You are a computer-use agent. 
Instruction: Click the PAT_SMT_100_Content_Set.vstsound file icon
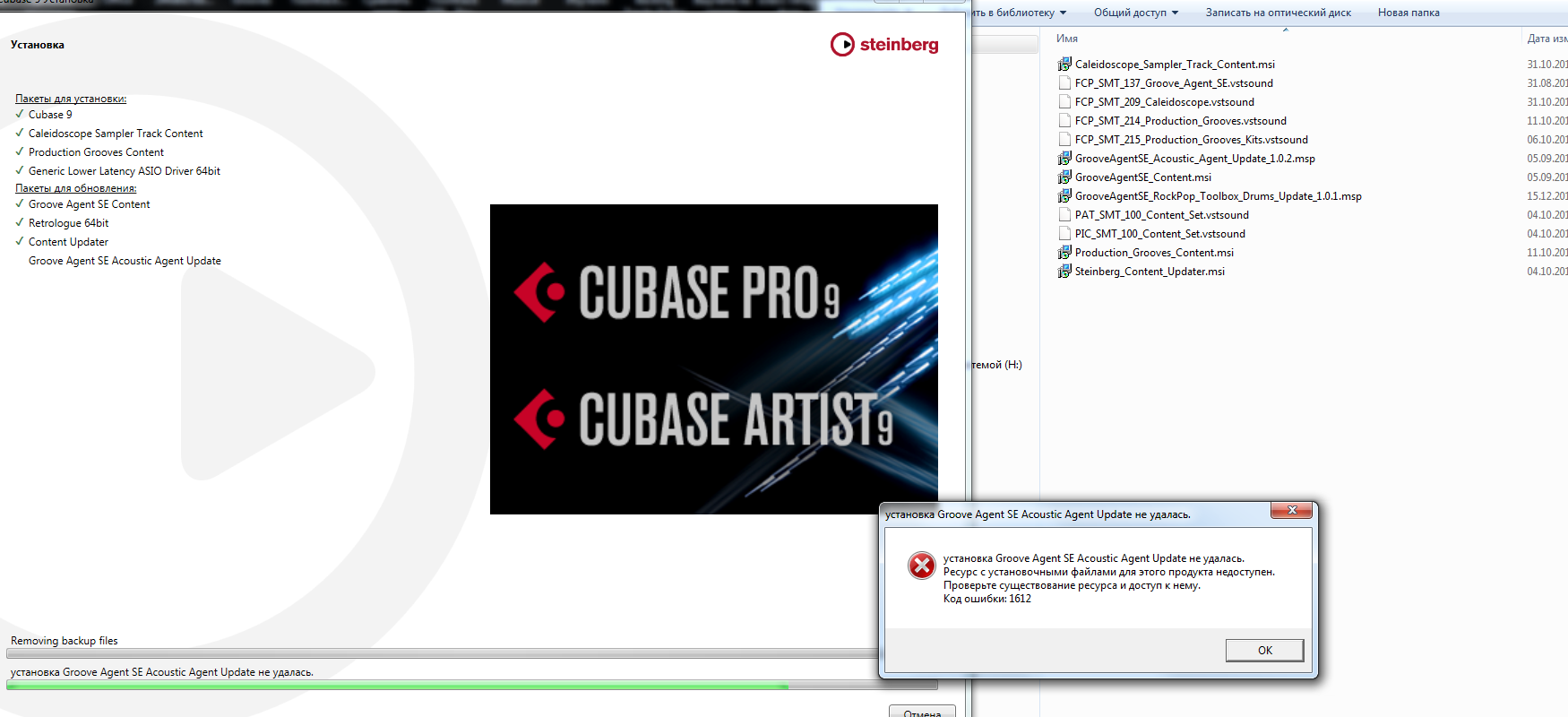coord(1064,215)
